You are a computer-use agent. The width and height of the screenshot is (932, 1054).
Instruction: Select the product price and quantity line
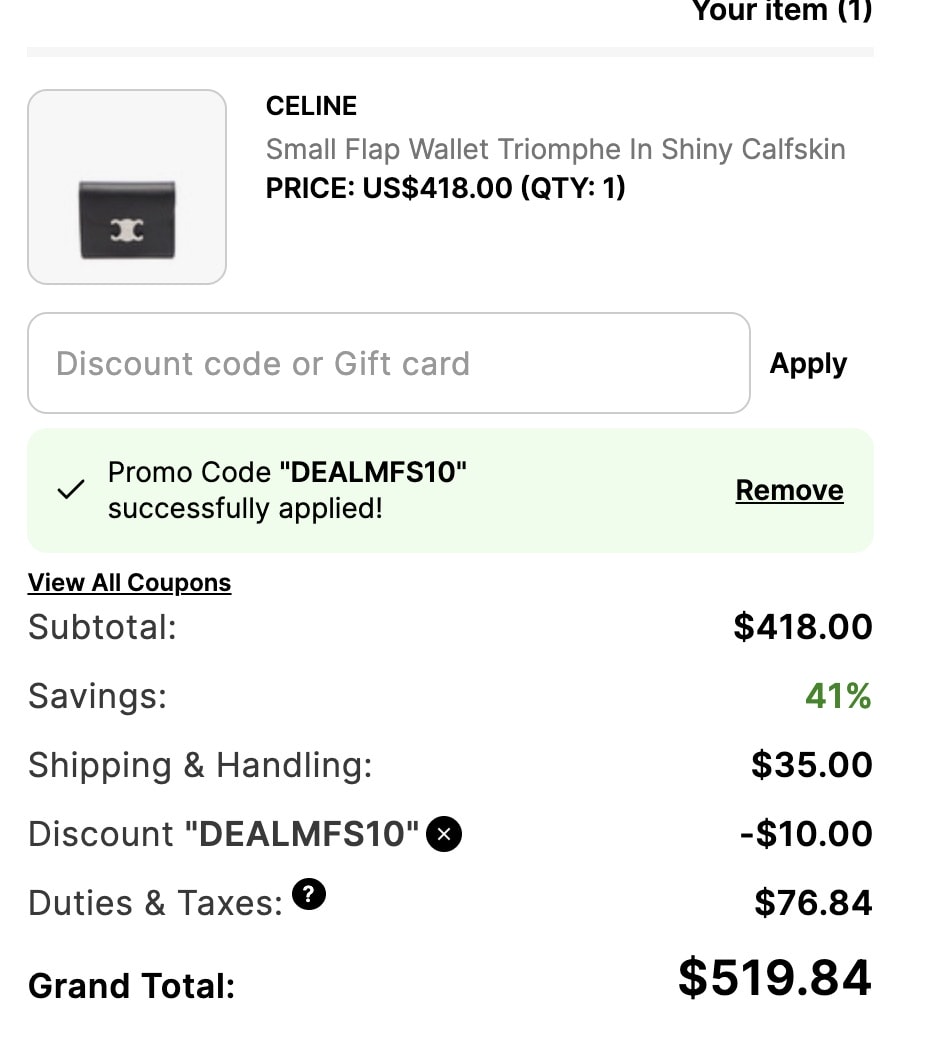[x=446, y=188]
